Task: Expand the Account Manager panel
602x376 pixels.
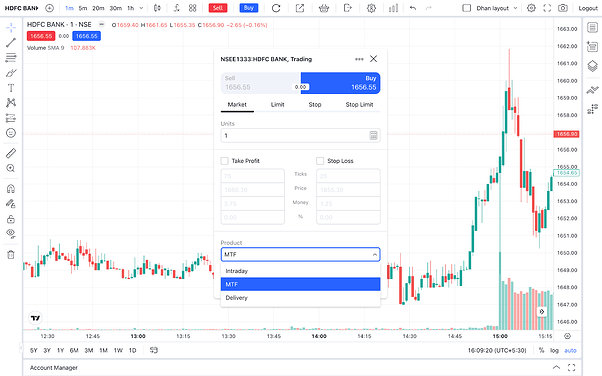Action: click(x=556, y=368)
